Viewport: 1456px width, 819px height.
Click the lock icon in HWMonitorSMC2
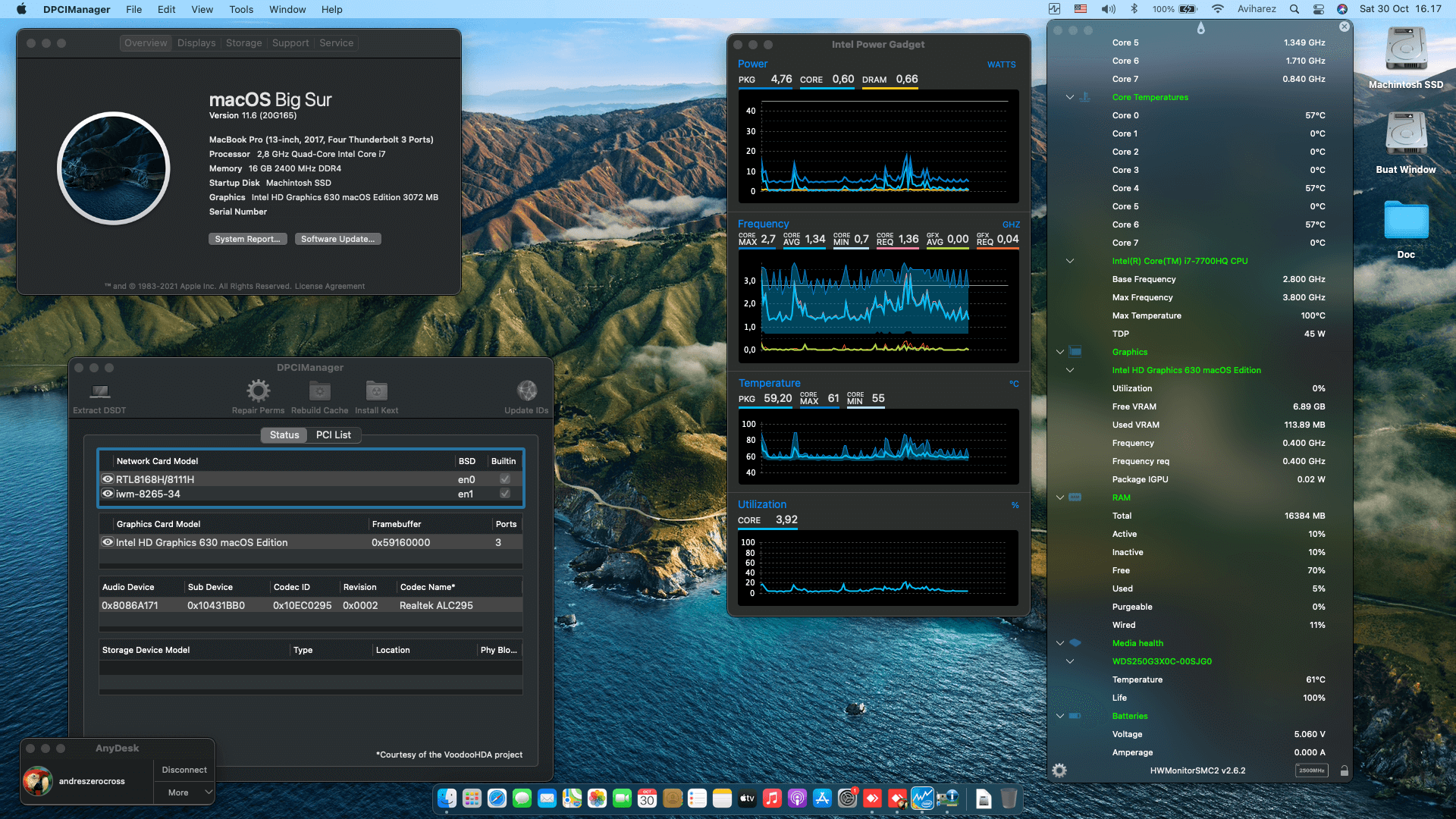coord(1345,770)
